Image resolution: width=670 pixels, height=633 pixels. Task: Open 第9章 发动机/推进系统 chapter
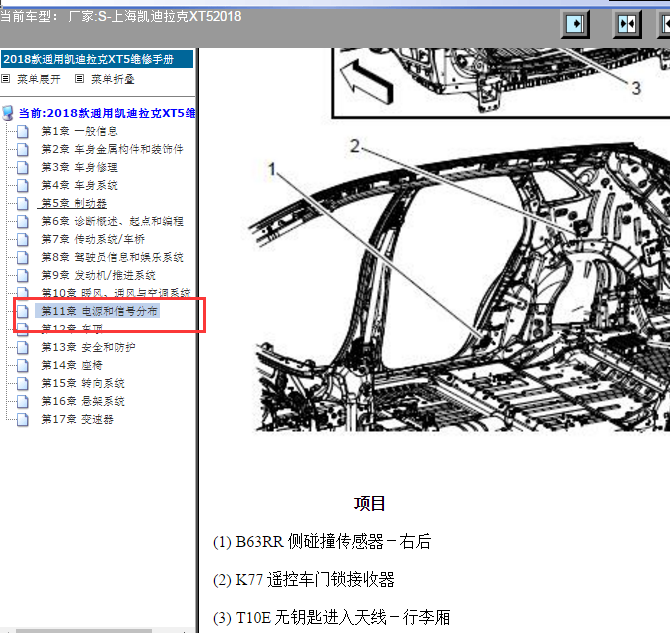(98, 275)
